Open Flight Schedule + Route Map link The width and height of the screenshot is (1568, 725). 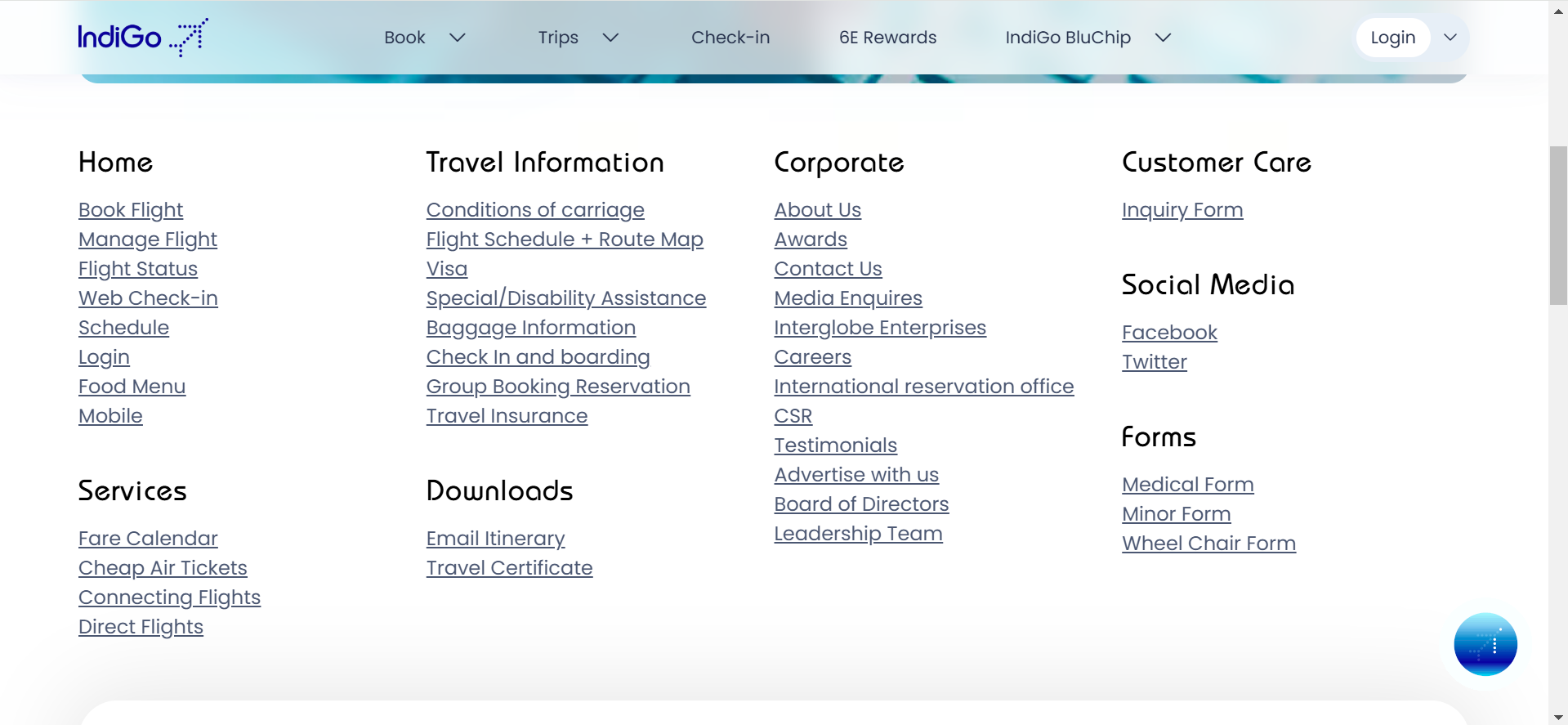565,239
